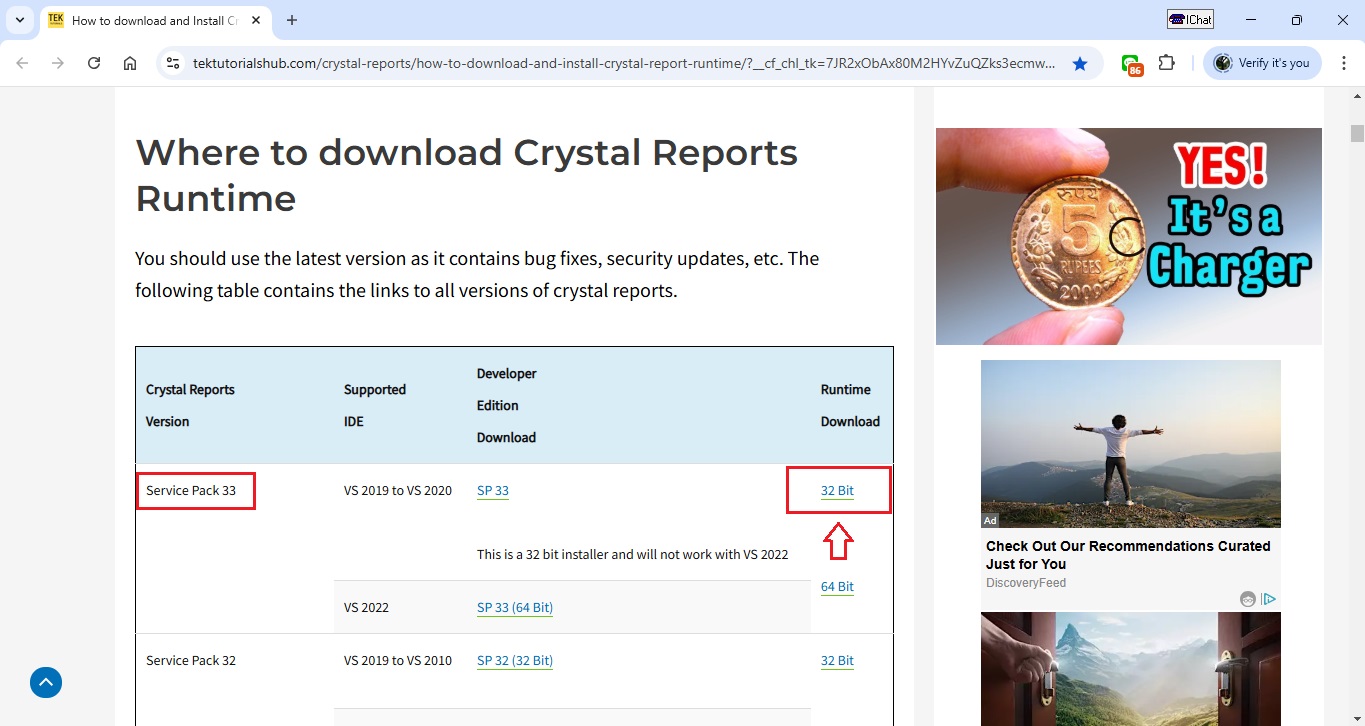The image size is (1365, 726).
Task: Open the door and mountain ad image
Action: coord(1131,669)
